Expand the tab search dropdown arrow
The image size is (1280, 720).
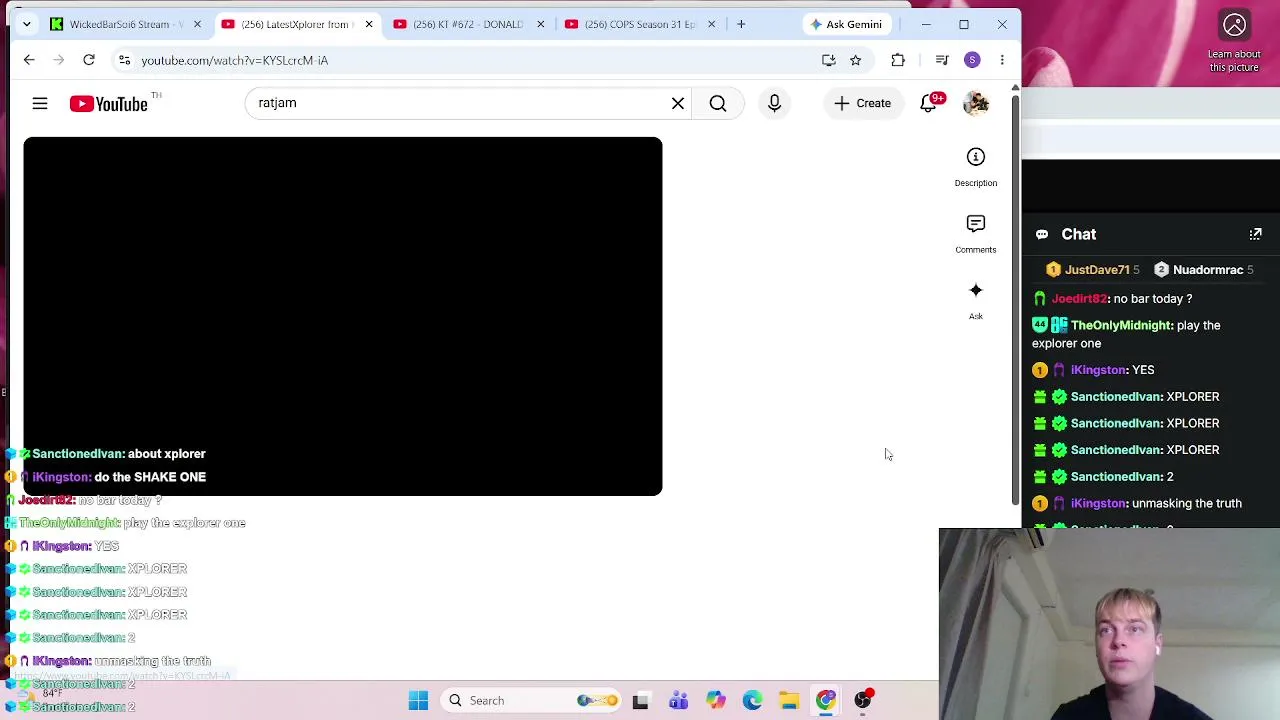pyautogui.click(x=27, y=24)
